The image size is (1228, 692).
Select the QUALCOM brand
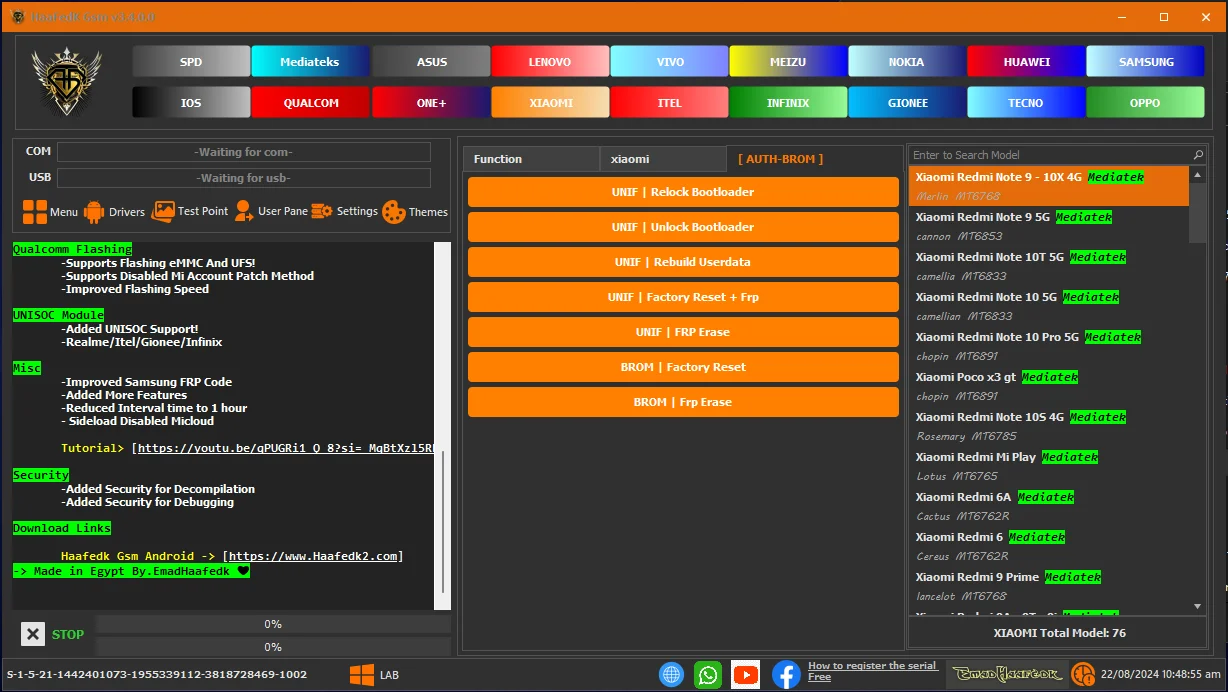[x=310, y=103]
